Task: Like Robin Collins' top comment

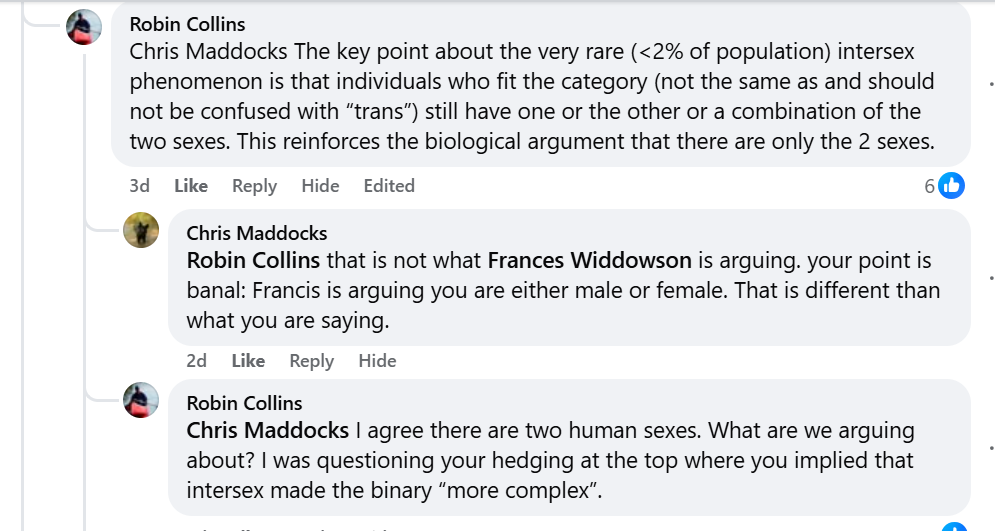Action: (191, 186)
